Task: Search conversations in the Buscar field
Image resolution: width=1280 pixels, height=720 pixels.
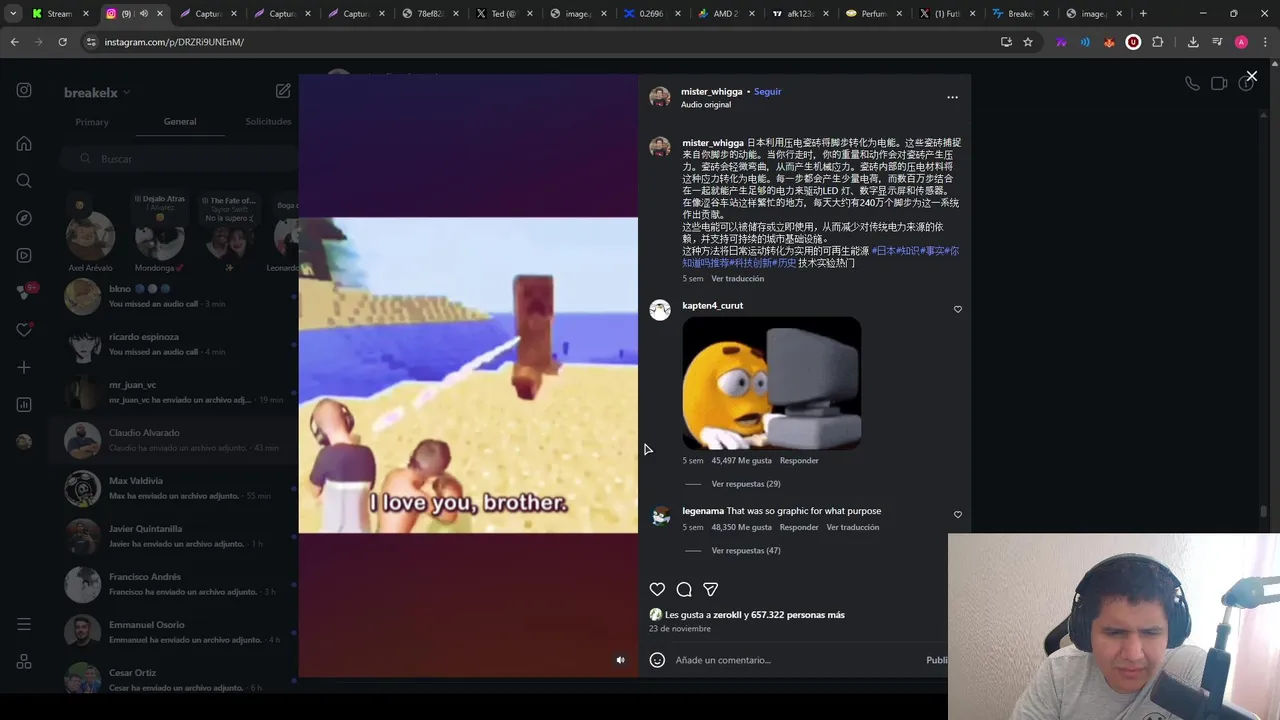Action: pyautogui.click(x=178, y=159)
